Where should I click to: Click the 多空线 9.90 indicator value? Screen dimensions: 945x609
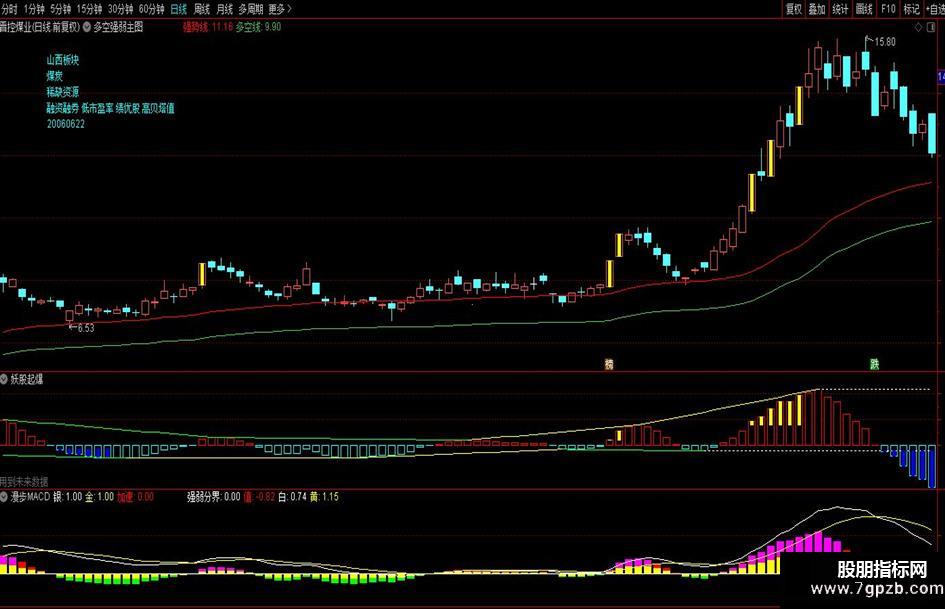click(258, 27)
